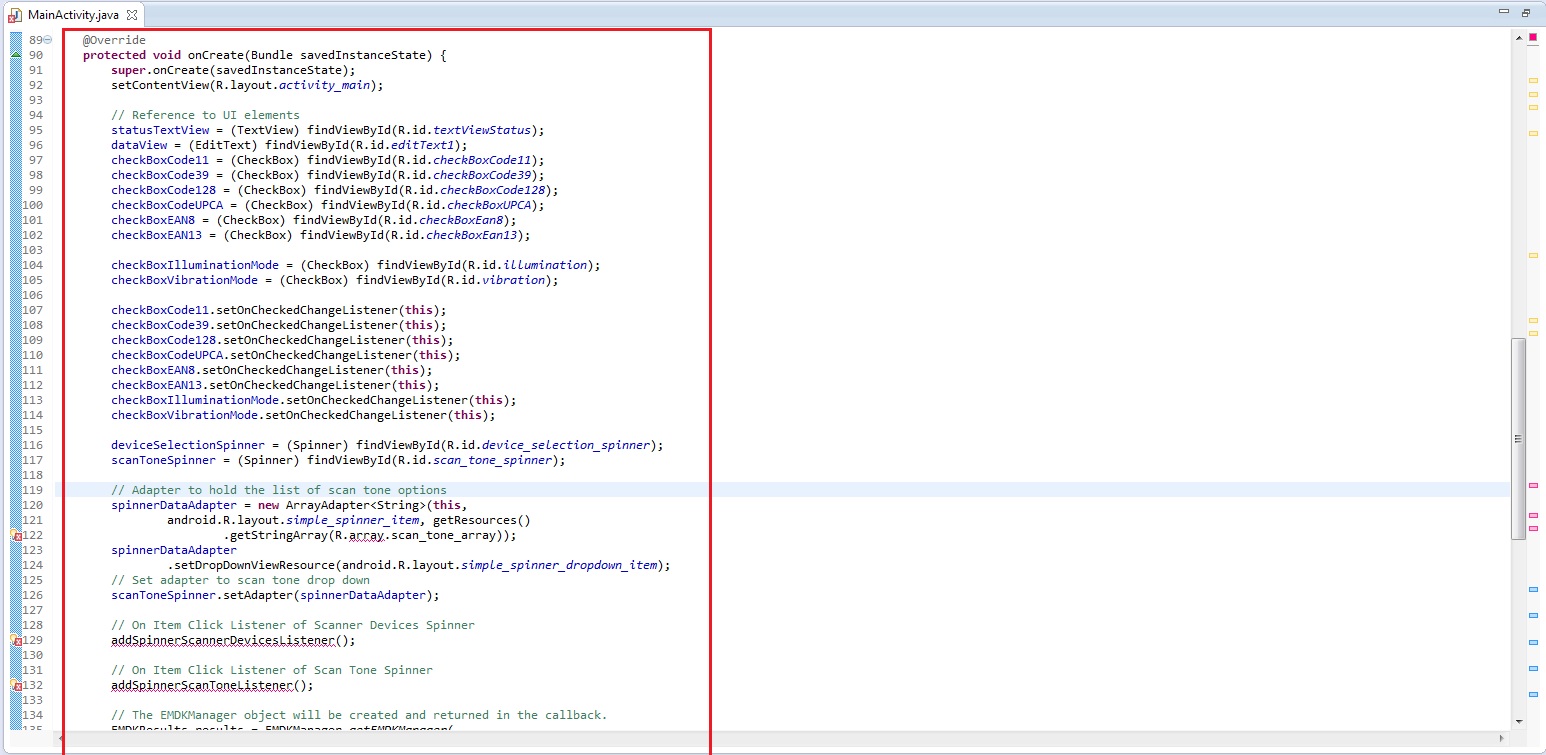Close the MainActivity.java tab

point(132,14)
